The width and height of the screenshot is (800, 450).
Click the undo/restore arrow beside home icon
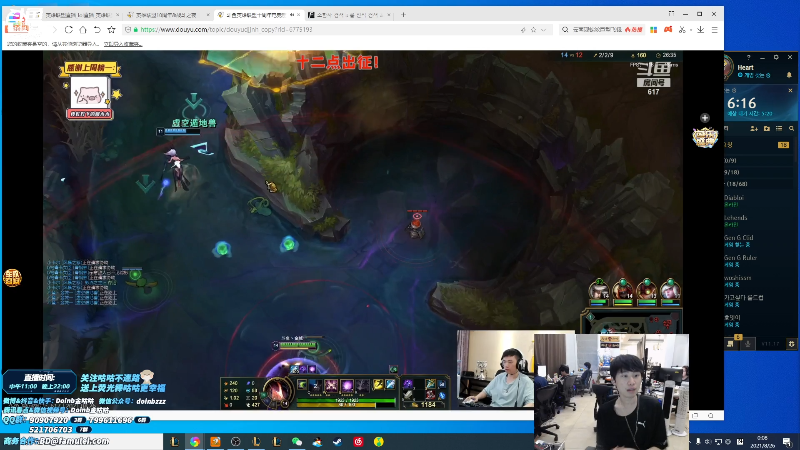pos(97,30)
